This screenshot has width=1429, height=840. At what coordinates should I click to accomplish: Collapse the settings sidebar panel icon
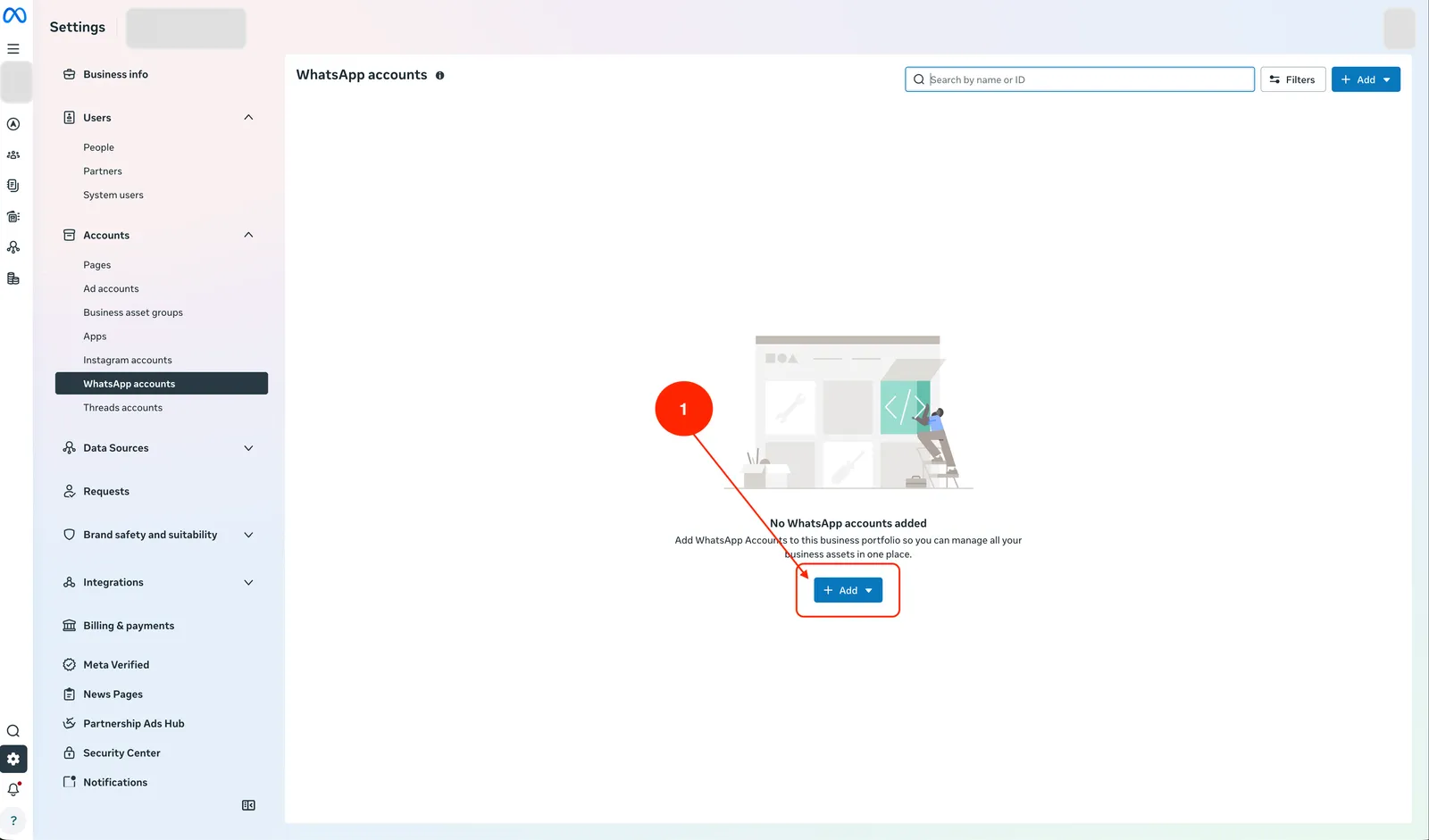coord(248,805)
